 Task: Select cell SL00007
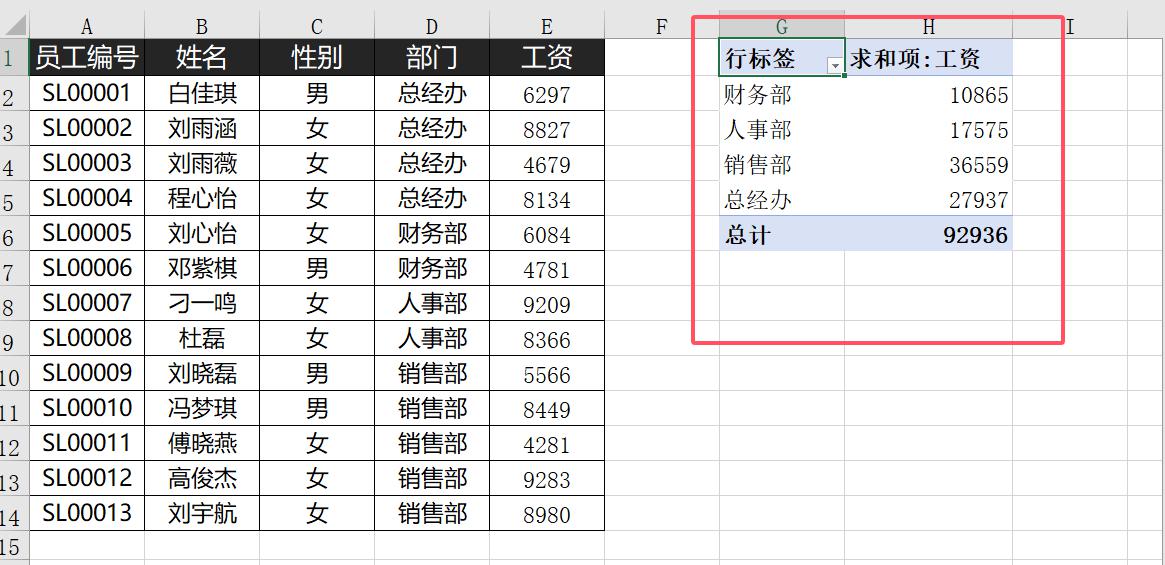(x=87, y=303)
